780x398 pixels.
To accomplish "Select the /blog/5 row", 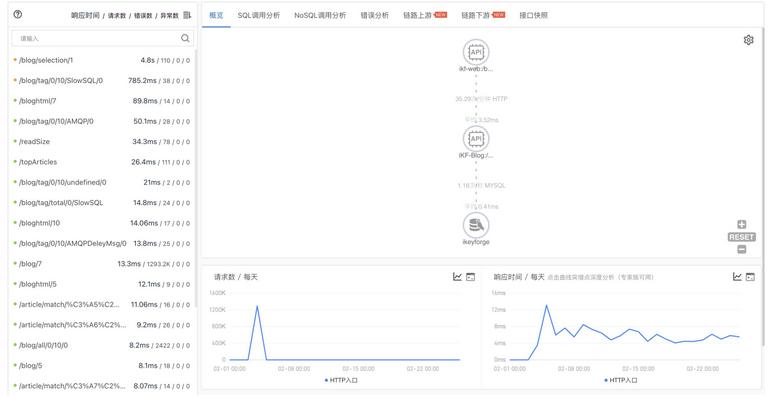I will (x=102, y=366).
